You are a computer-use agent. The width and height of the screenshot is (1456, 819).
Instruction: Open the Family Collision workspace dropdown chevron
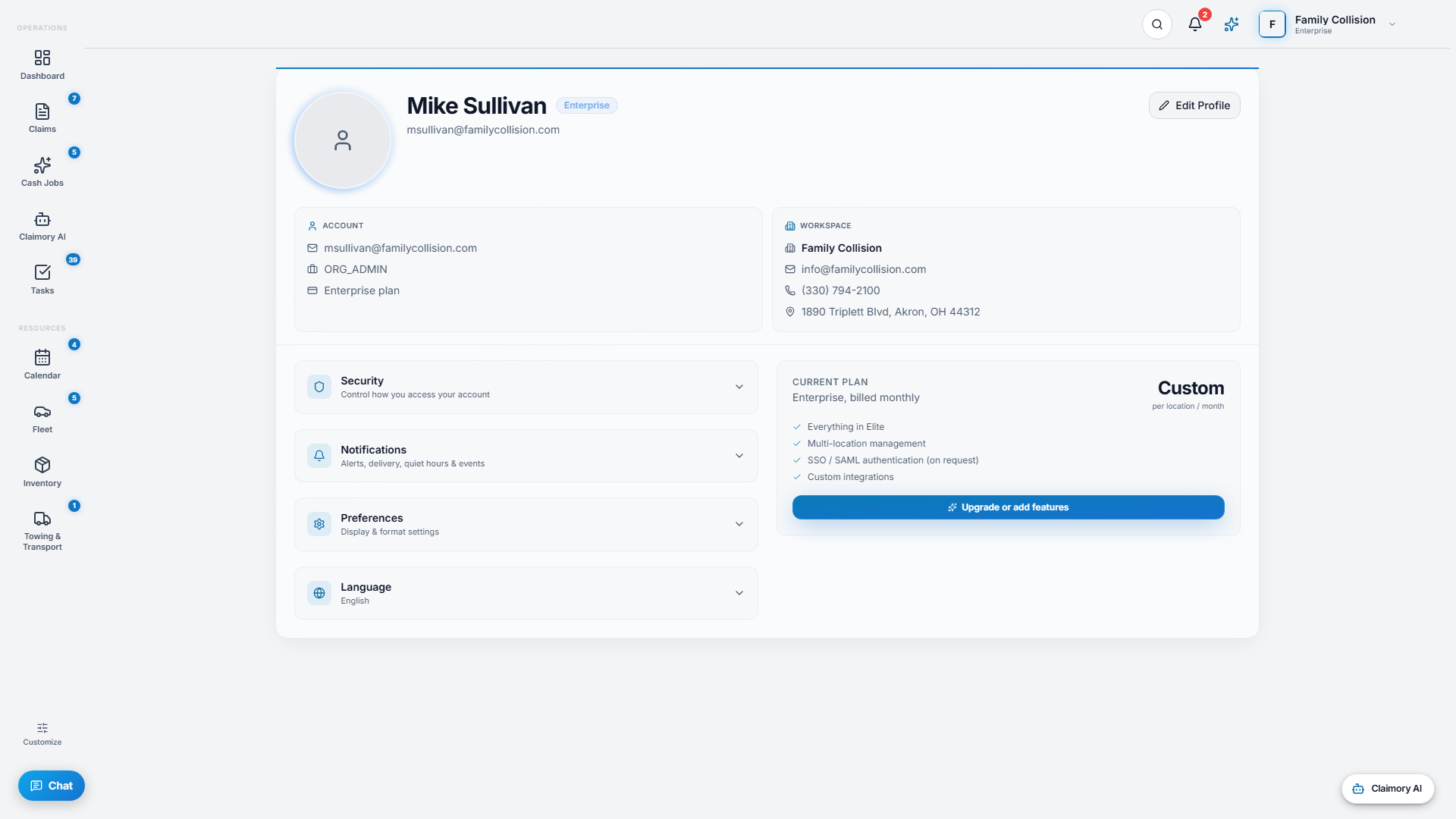(1392, 24)
